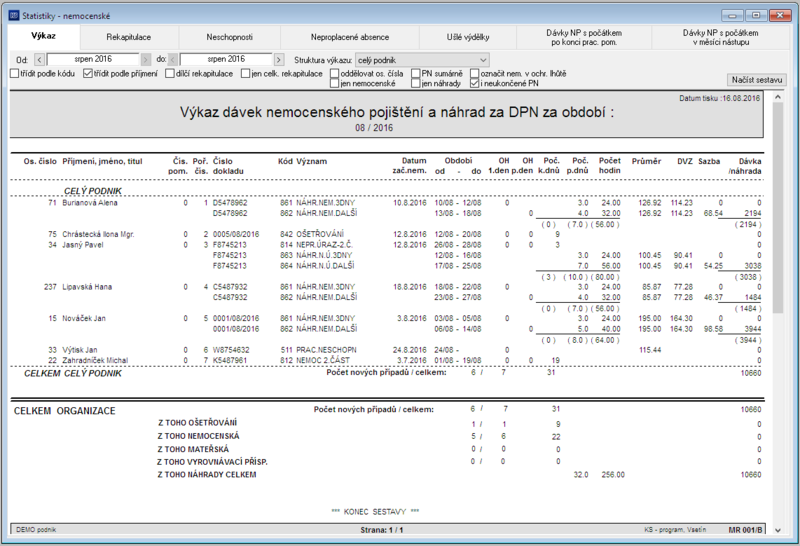Click the app icon in title bar
This screenshot has height=546, width=800.
pyautogui.click(x=14, y=15)
